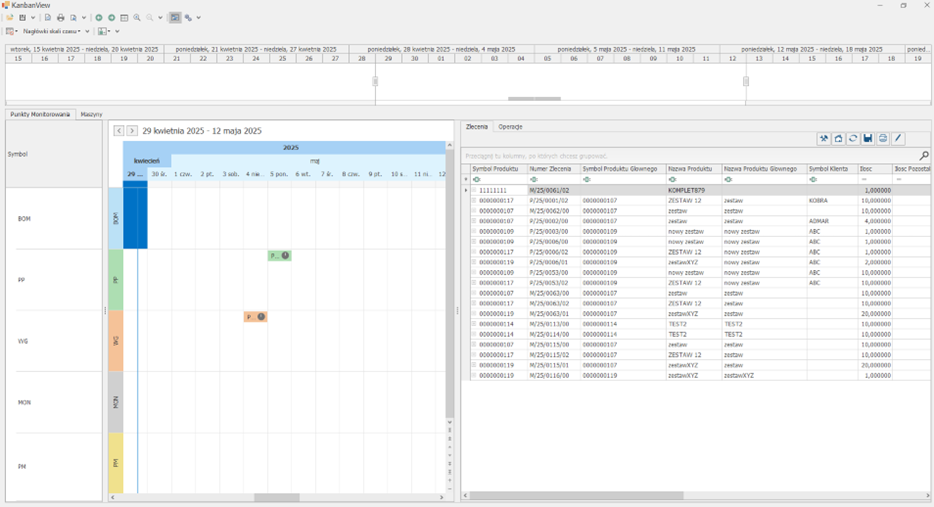Open file with the folder toolbar icon
This screenshot has width=934, height=507.
click(x=10, y=18)
